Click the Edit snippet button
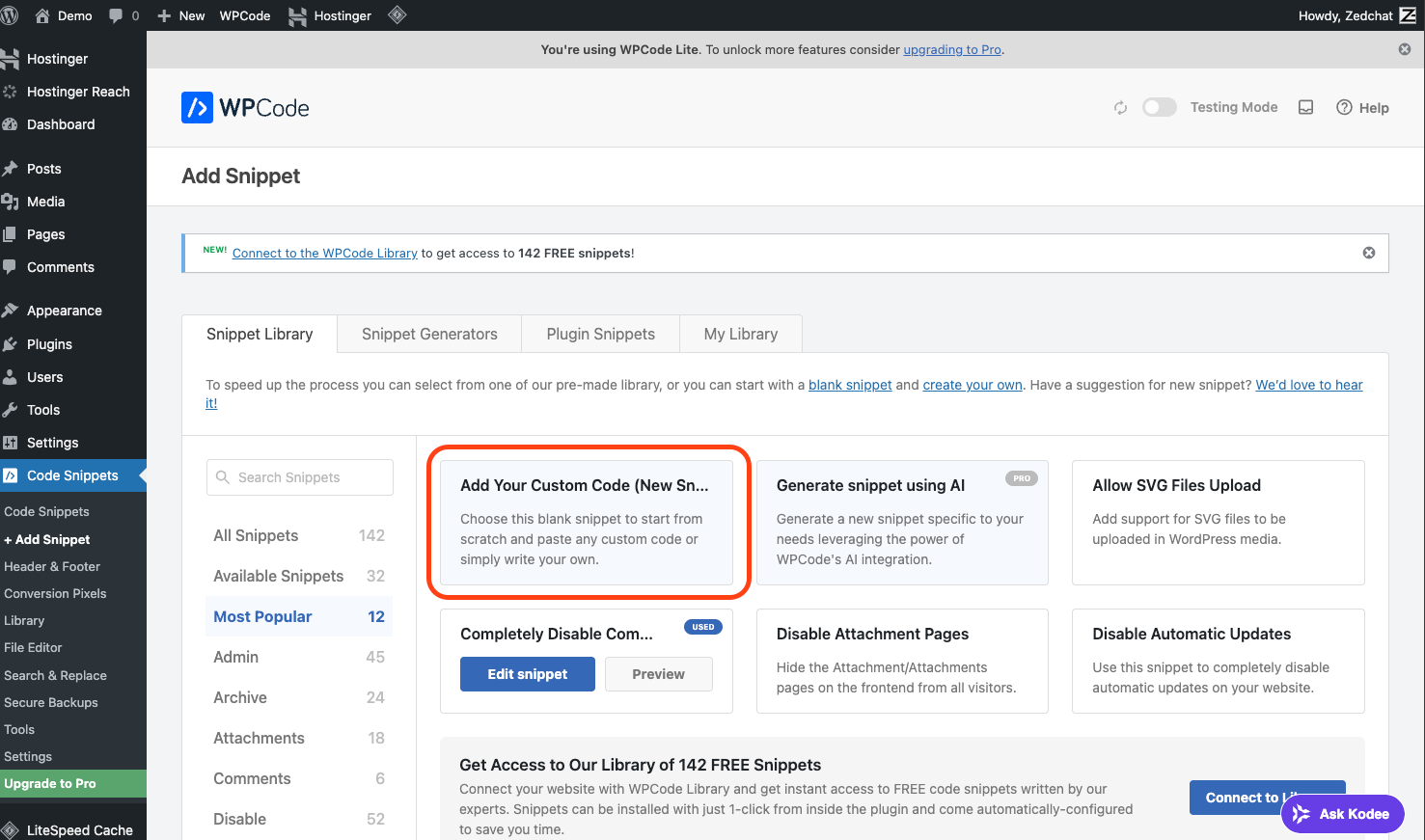 point(527,674)
